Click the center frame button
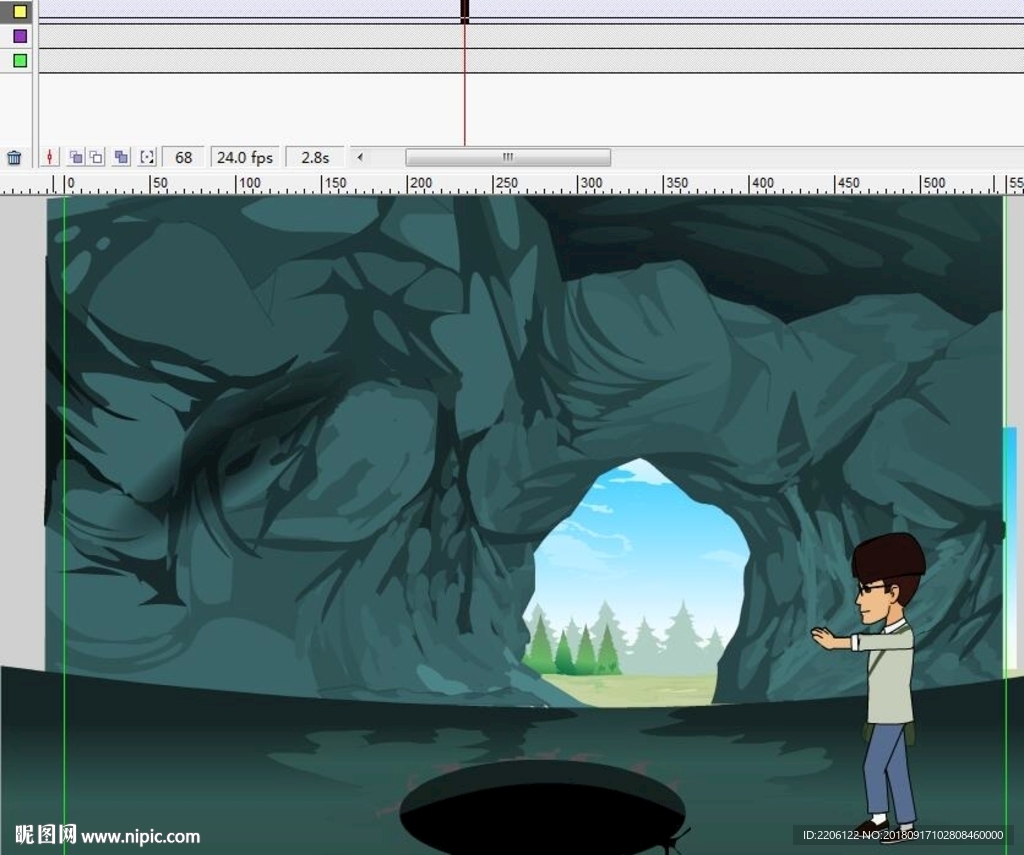The width and height of the screenshot is (1024, 855). (x=51, y=158)
